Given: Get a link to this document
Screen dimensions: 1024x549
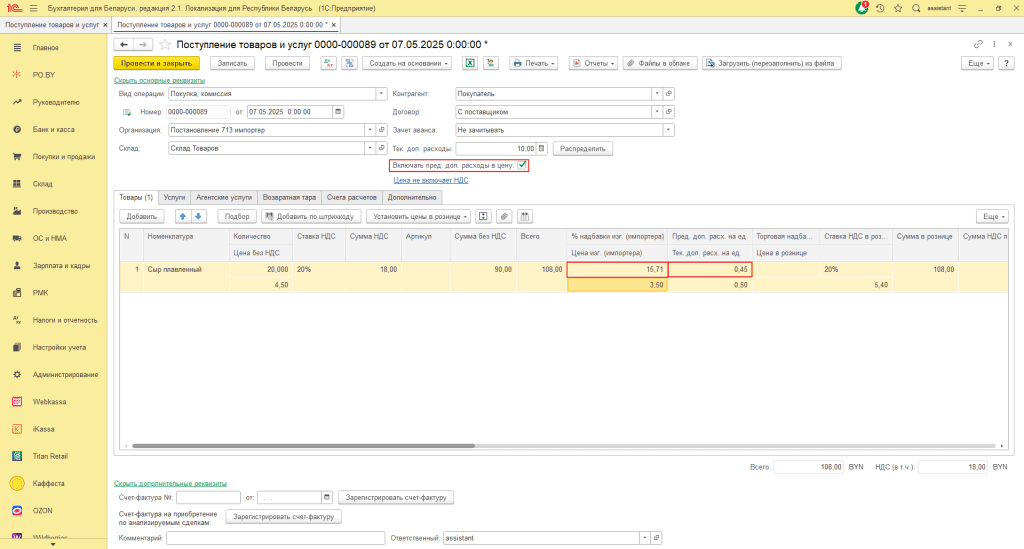Looking at the screenshot, I should [978, 44].
